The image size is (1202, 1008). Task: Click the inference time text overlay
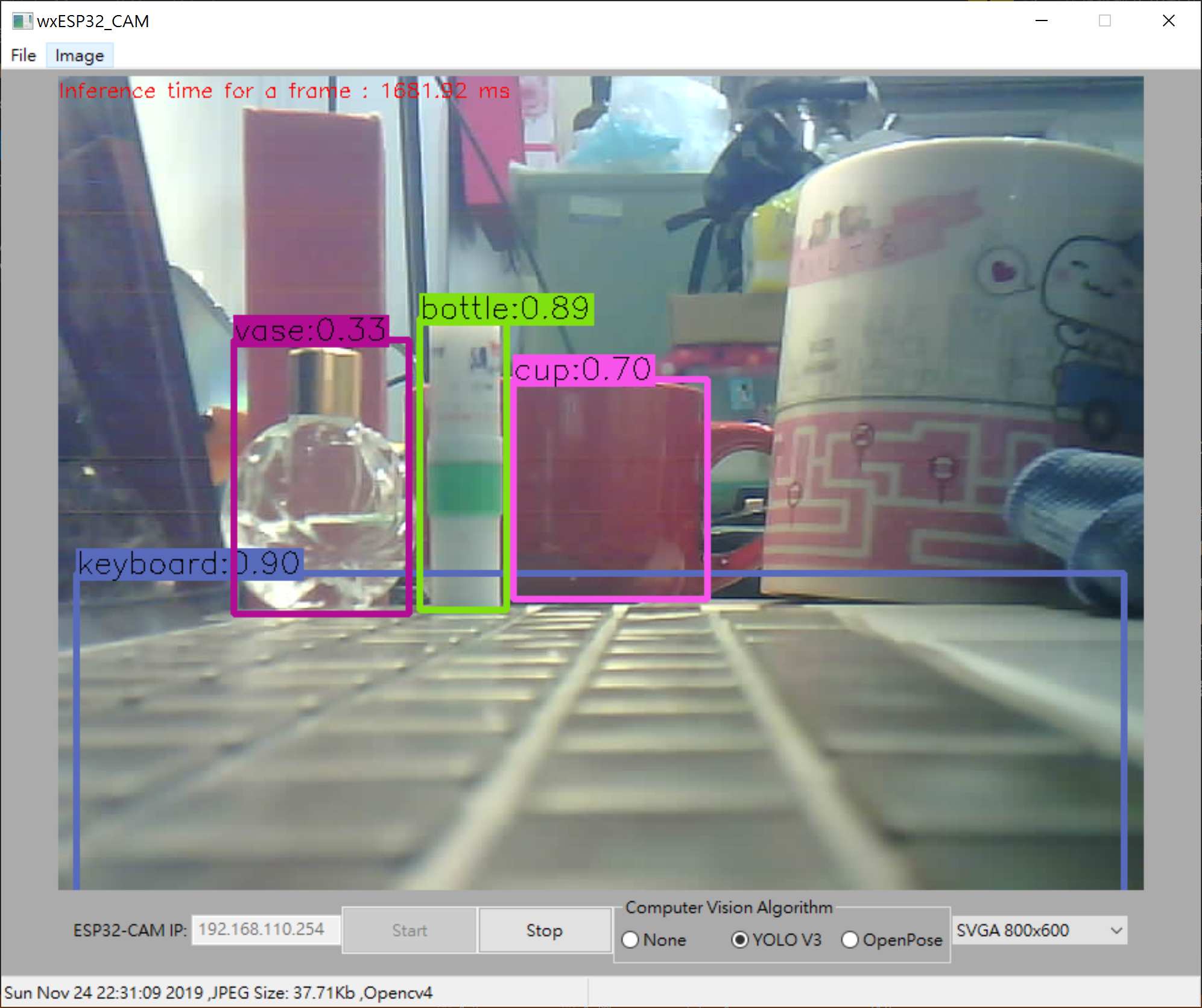click(284, 90)
